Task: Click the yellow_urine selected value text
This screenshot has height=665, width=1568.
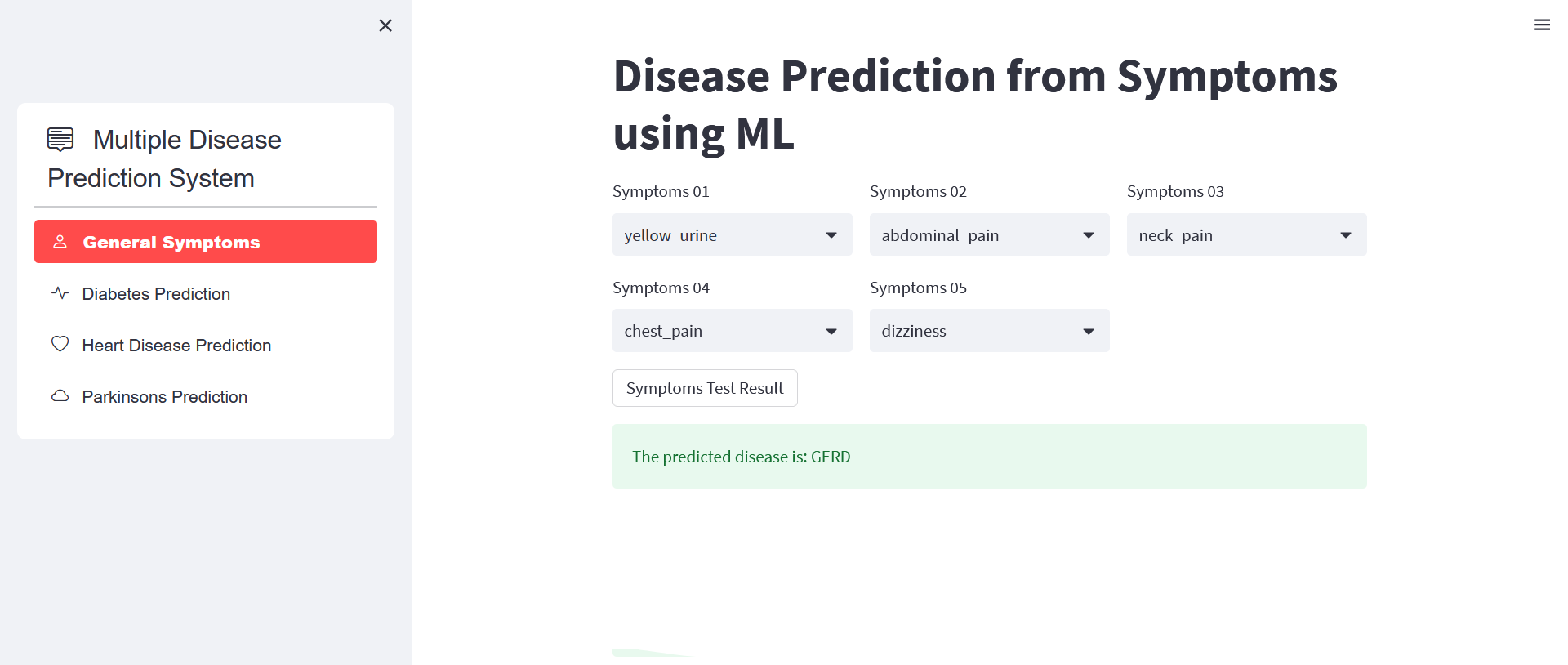Action: (670, 235)
